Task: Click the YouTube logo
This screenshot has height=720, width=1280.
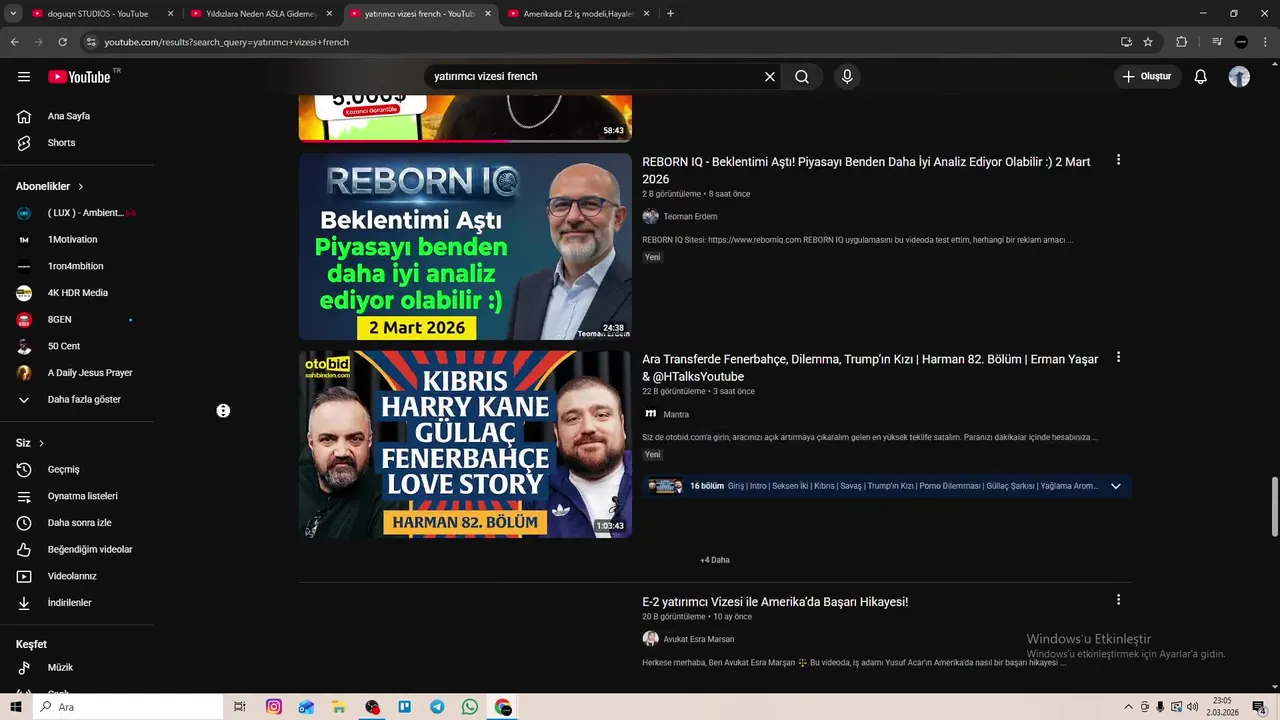Action: pos(79,77)
